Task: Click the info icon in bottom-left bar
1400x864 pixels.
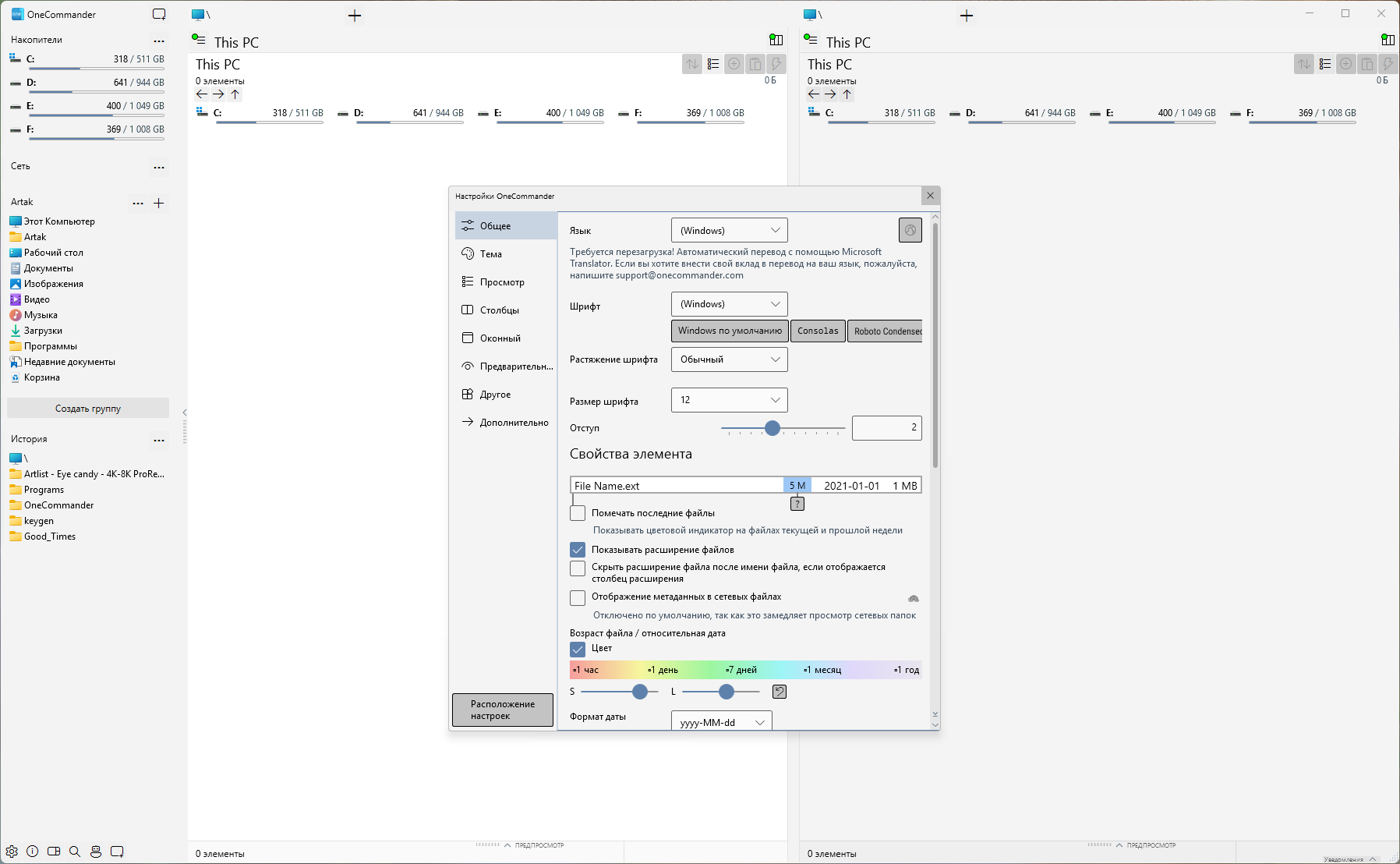Action: 33,852
